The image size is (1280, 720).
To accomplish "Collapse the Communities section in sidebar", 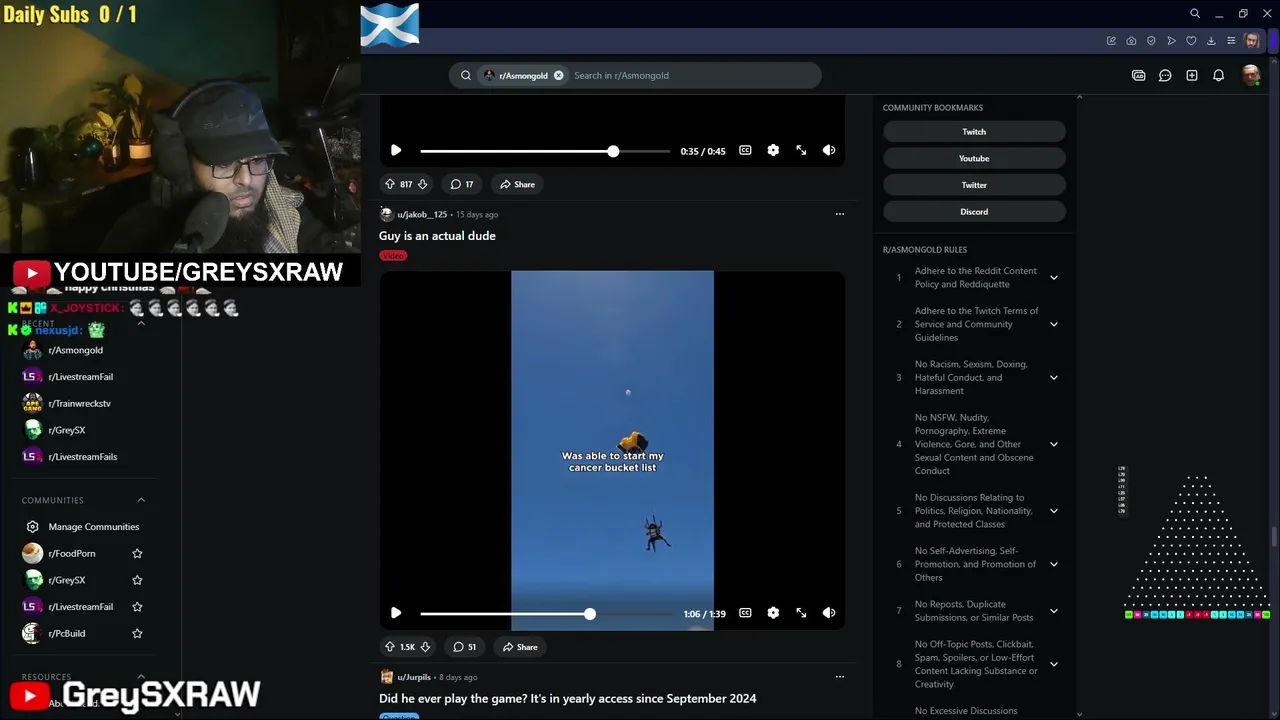I will click(141, 500).
